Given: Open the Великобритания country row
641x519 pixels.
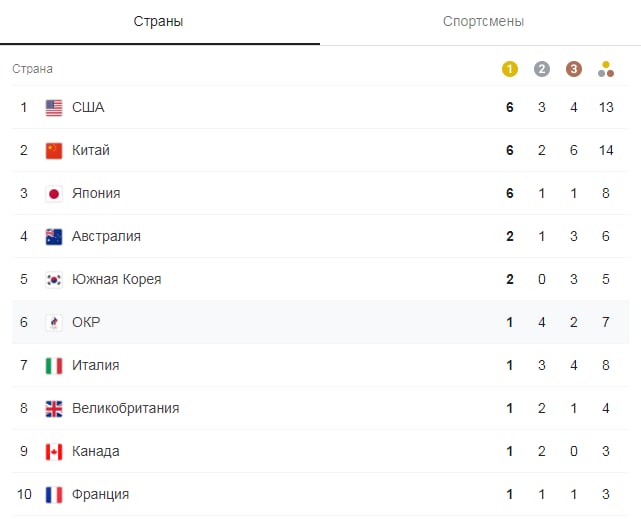Looking at the screenshot, I should pyautogui.click(x=320, y=408).
